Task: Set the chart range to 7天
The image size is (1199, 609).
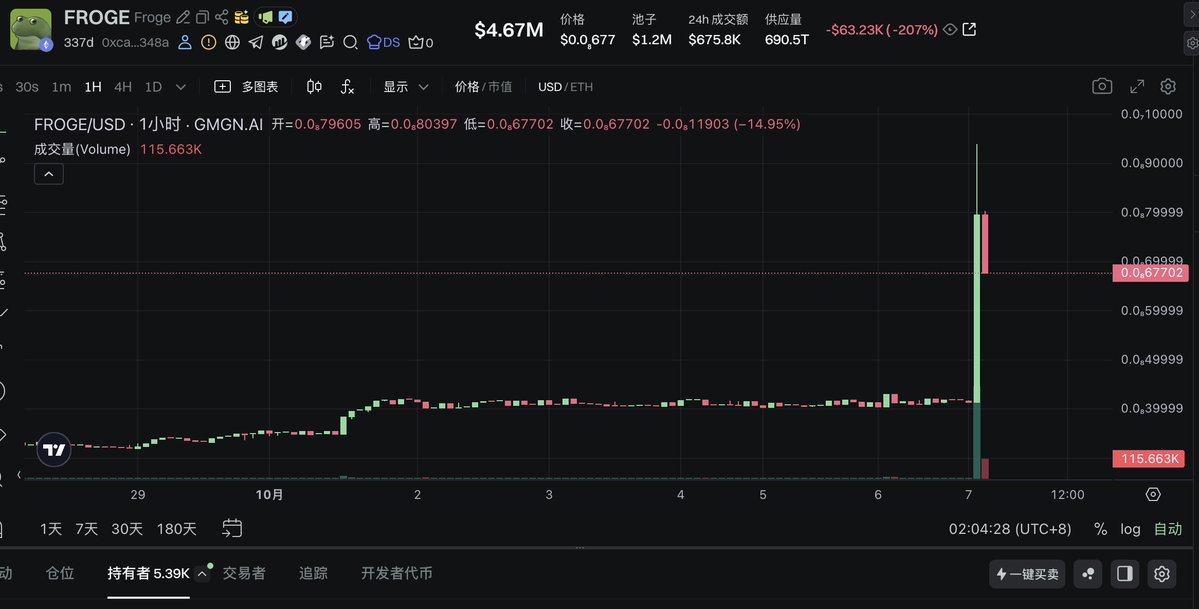Action: click(x=86, y=529)
